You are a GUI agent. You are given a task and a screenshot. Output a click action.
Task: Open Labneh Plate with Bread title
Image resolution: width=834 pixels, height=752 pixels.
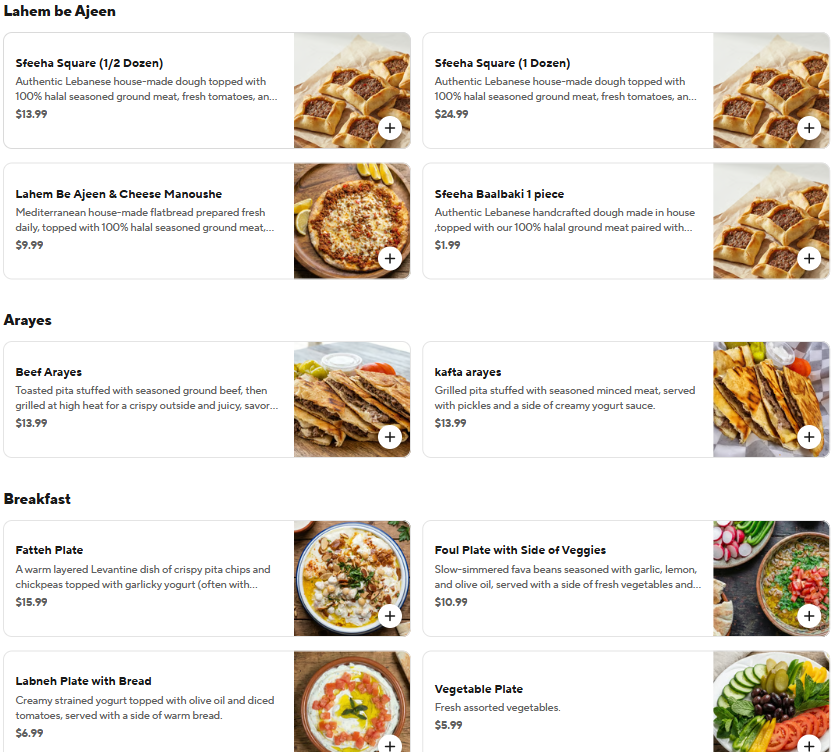tap(84, 681)
